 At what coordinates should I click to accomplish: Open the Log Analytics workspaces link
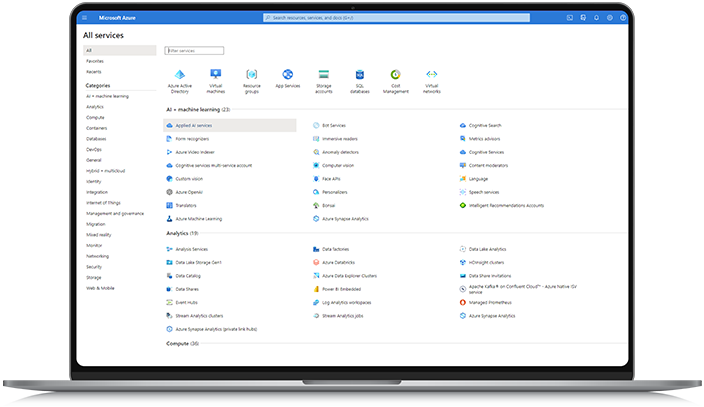pyautogui.click(x=347, y=302)
